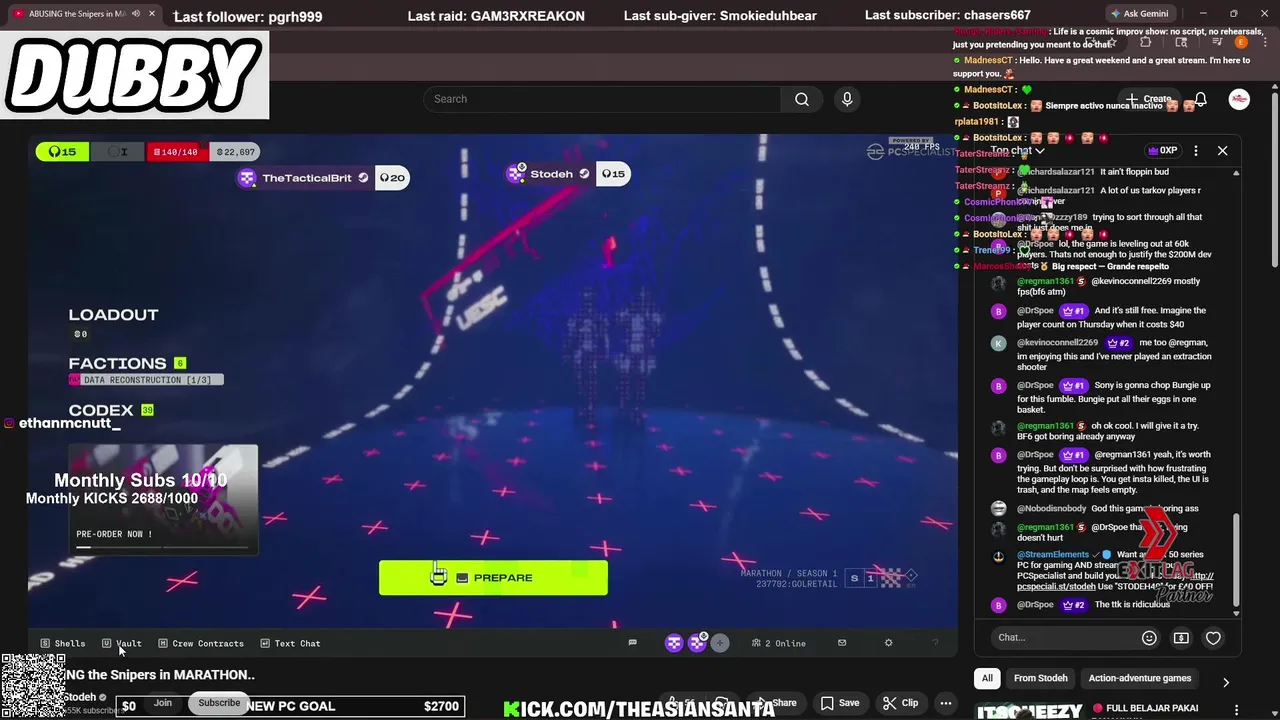
Task: Open the FACTIONS section
Action: tap(117, 363)
